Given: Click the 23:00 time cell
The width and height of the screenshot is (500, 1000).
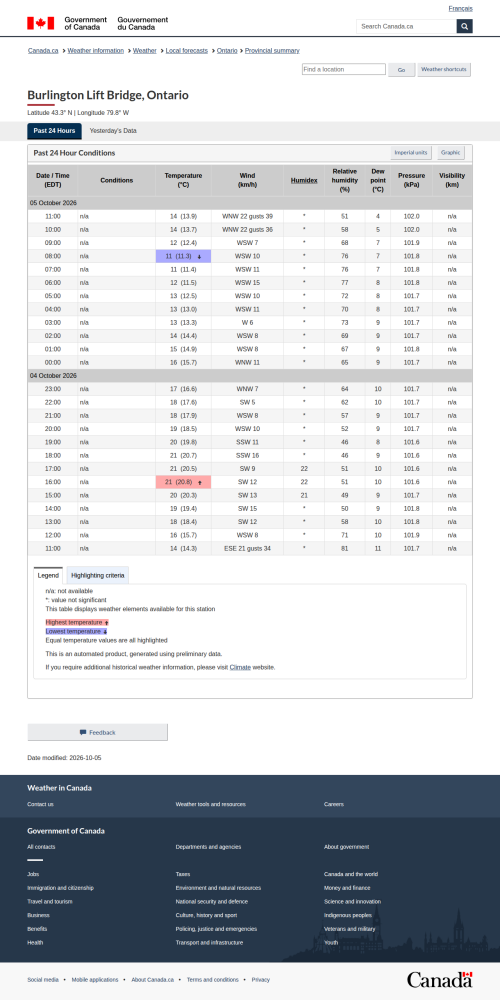Looking at the screenshot, I should click(53, 389).
